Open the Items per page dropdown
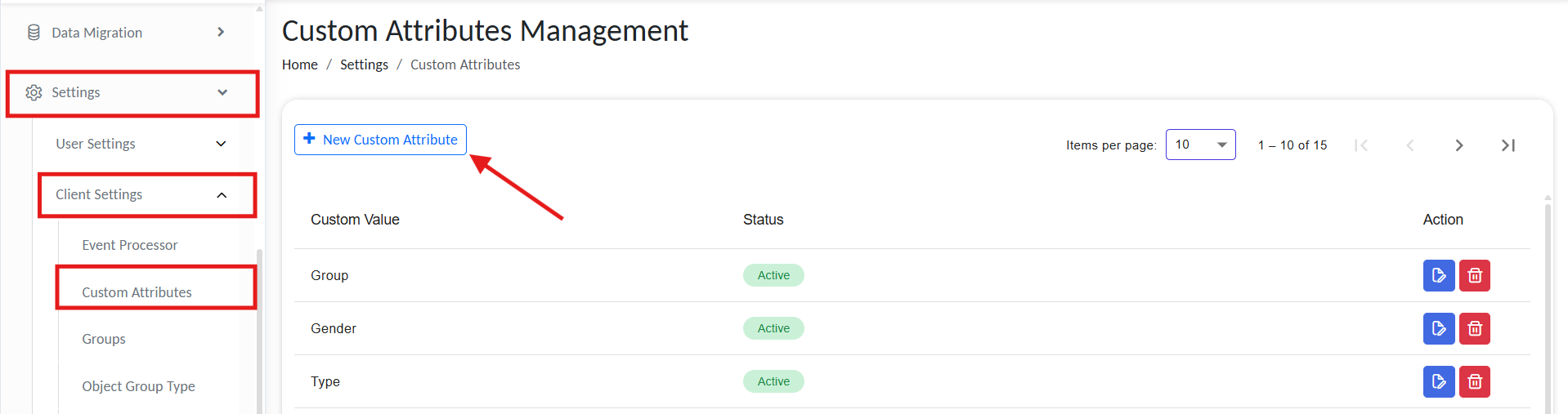Viewport: 1568px width, 414px height. [1200, 145]
